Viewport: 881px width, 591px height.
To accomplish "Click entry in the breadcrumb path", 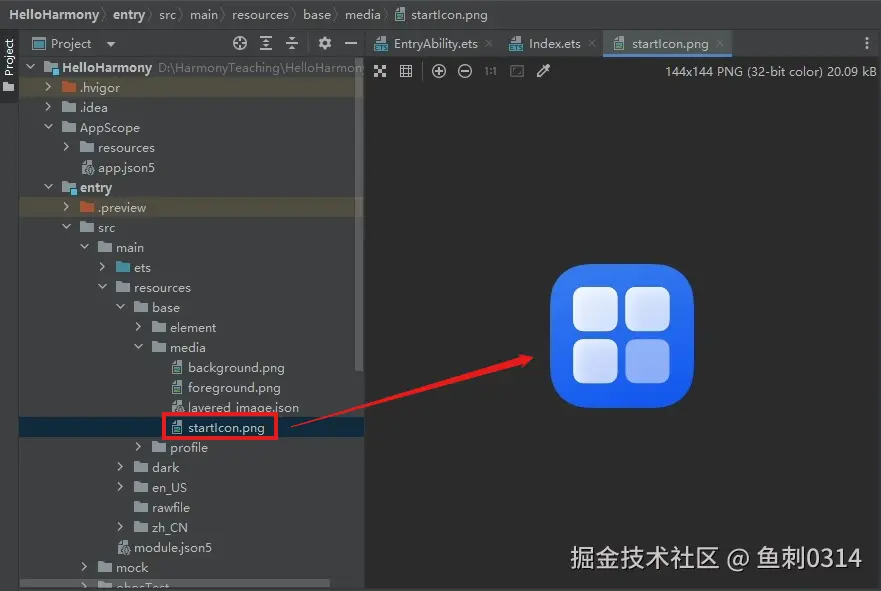I will pyautogui.click(x=129, y=15).
